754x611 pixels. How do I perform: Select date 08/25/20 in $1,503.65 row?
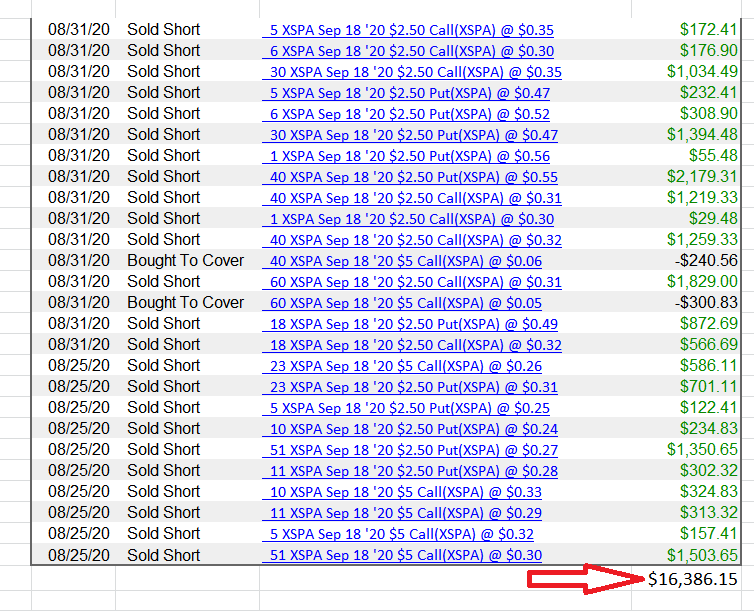[x=79, y=555]
